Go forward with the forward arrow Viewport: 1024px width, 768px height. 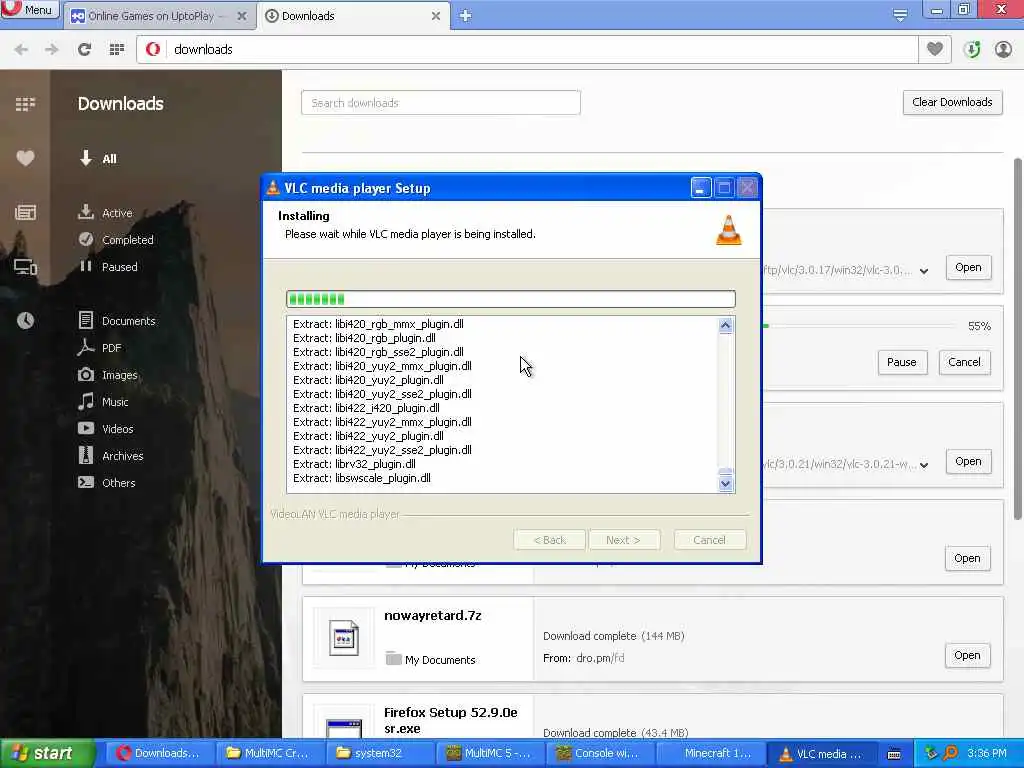(x=52, y=50)
